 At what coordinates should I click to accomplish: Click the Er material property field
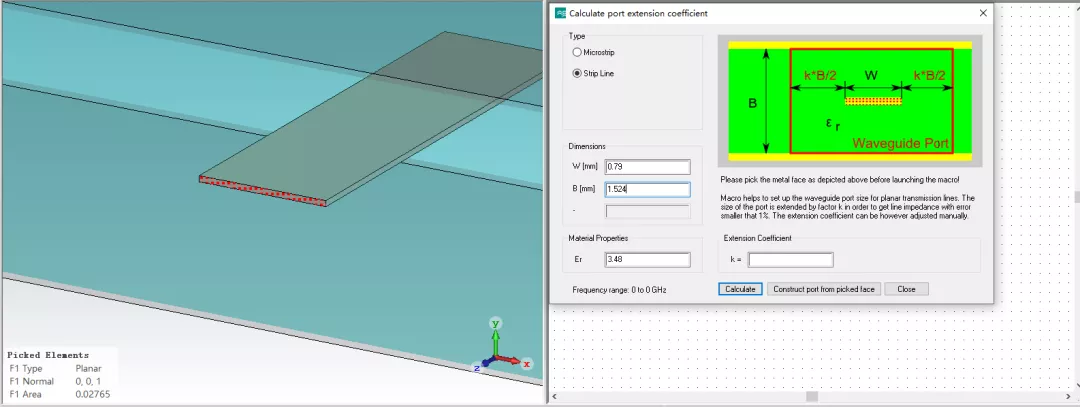click(x=647, y=260)
